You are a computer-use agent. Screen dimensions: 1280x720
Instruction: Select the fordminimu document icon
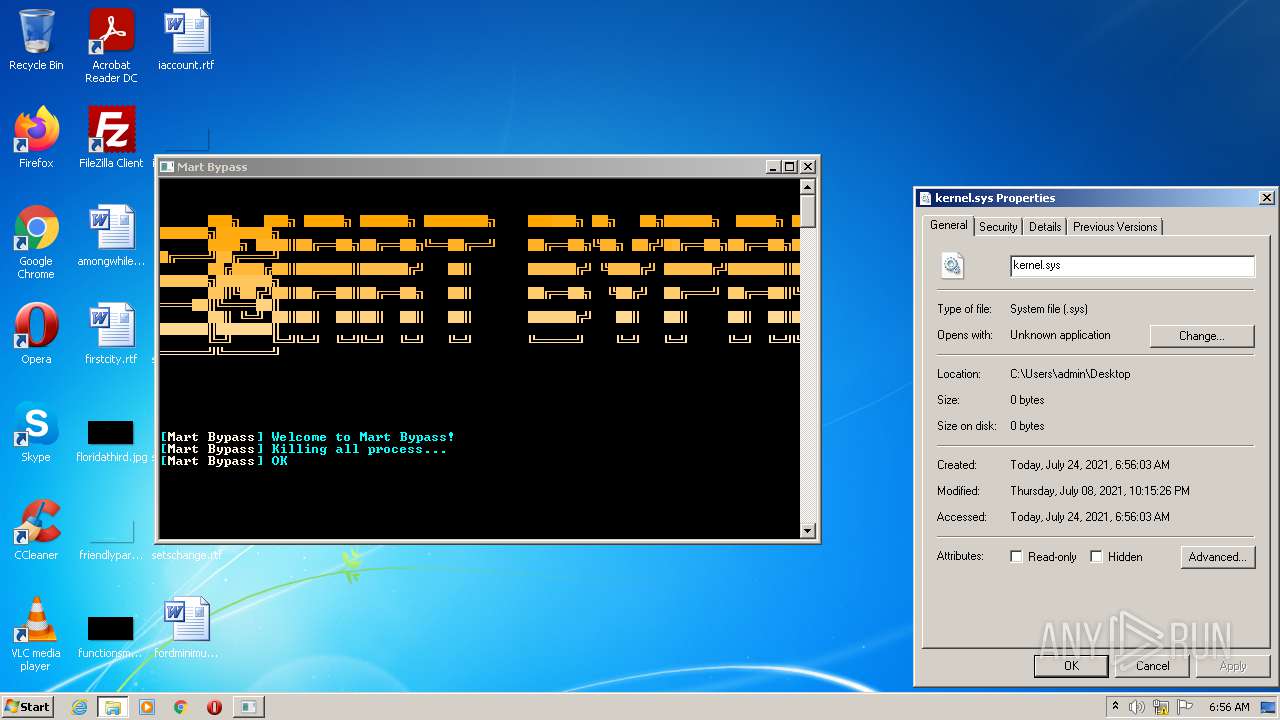point(186,628)
